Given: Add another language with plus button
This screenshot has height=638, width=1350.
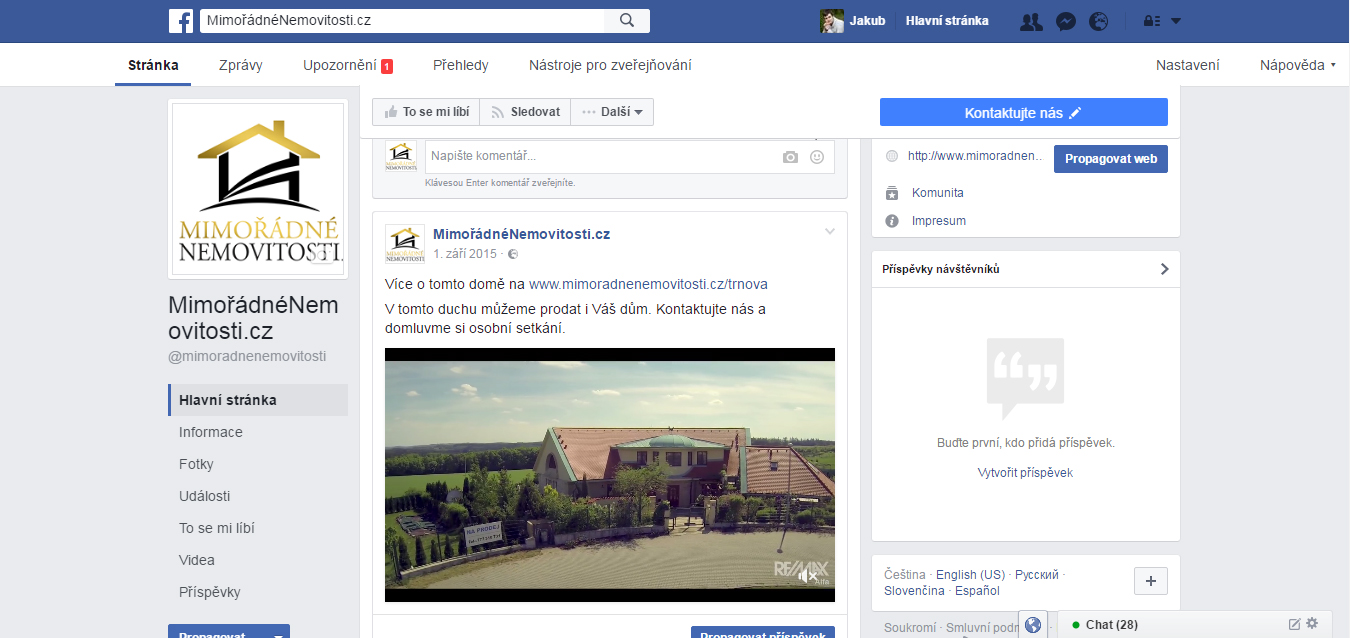Looking at the screenshot, I should click(x=1150, y=581).
